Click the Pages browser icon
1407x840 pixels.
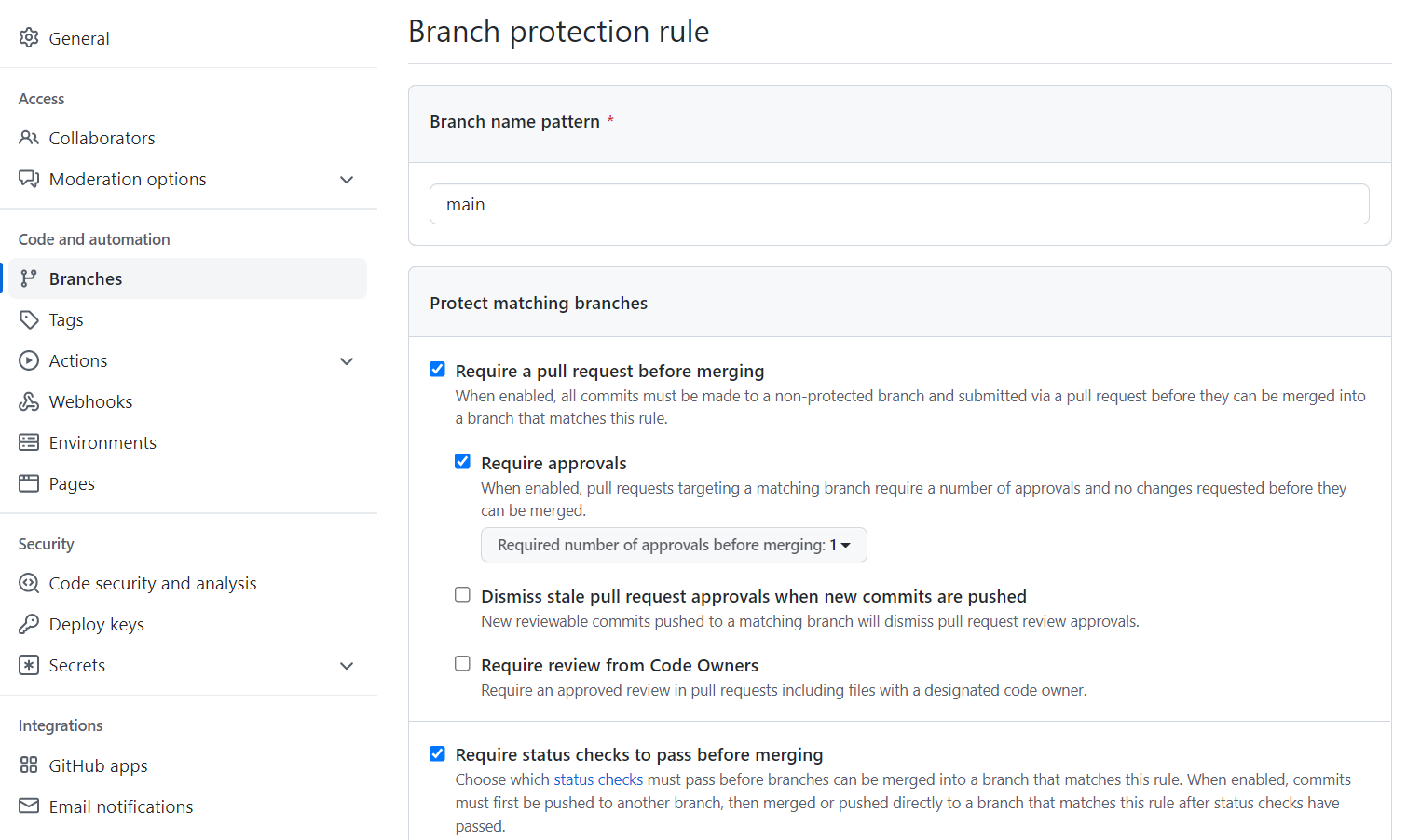click(29, 483)
